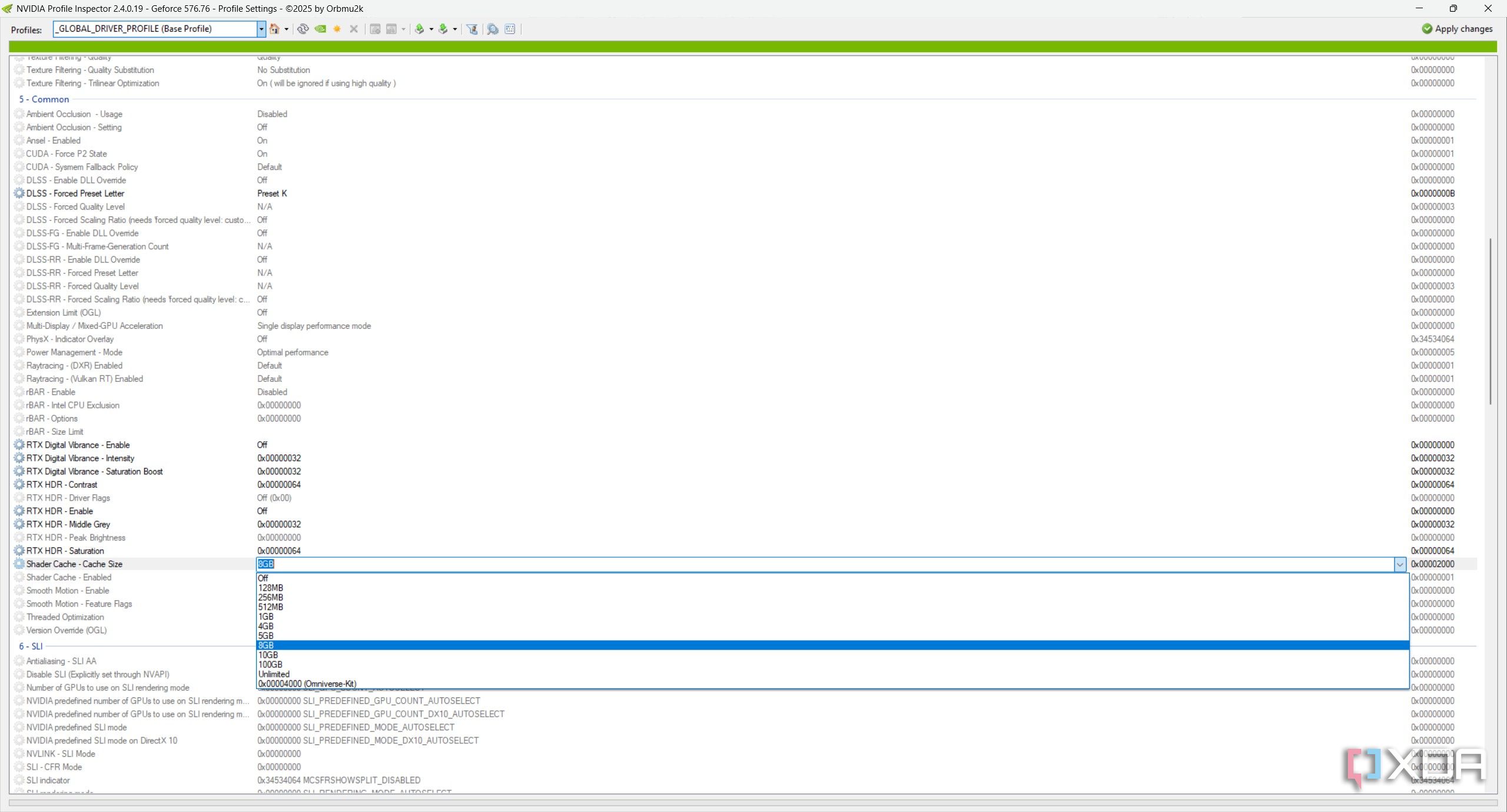Click the add application to profile icon
Image resolution: width=1507 pixels, height=812 pixels.
pyautogui.click(x=375, y=29)
